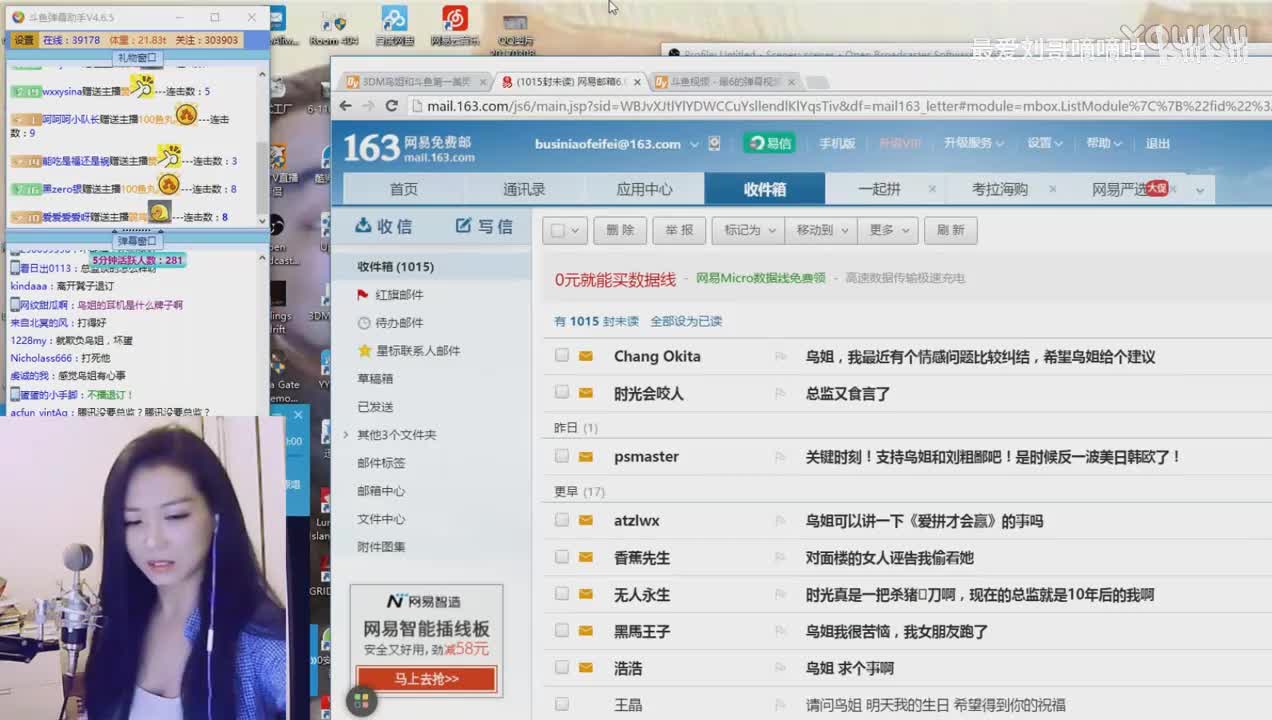The width and height of the screenshot is (1272, 720).
Task: Open the 设置 dropdown in mail header
Action: pyautogui.click(x=1045, y=143)
